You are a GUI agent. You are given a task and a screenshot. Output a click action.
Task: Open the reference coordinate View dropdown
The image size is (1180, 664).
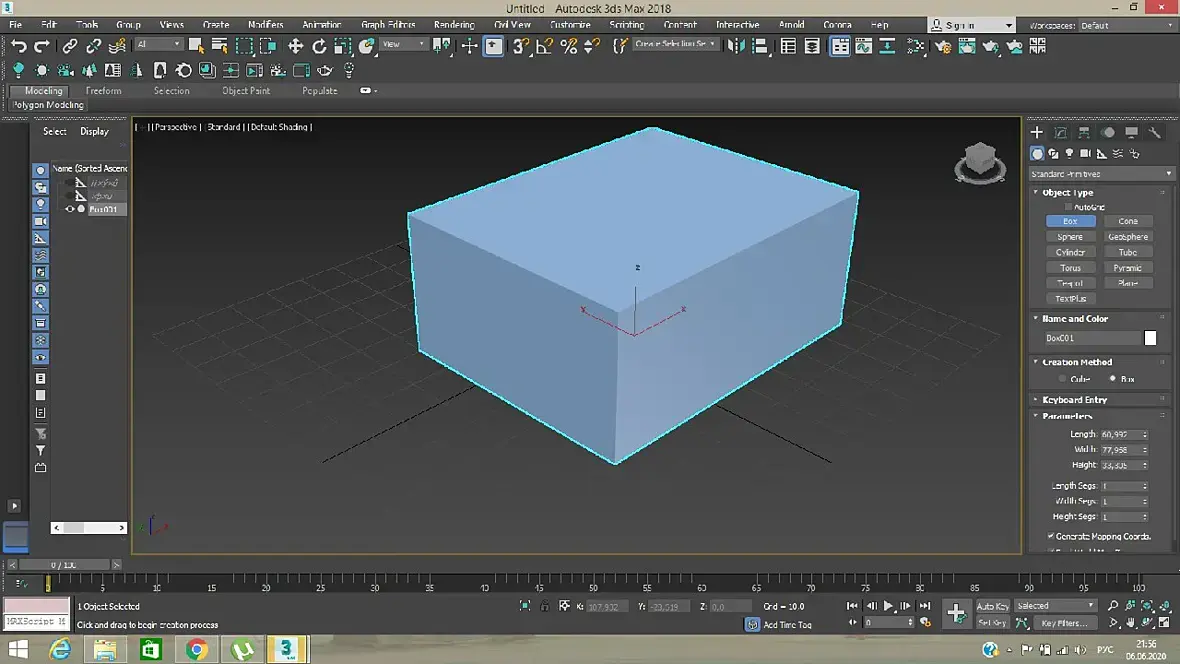403,45
